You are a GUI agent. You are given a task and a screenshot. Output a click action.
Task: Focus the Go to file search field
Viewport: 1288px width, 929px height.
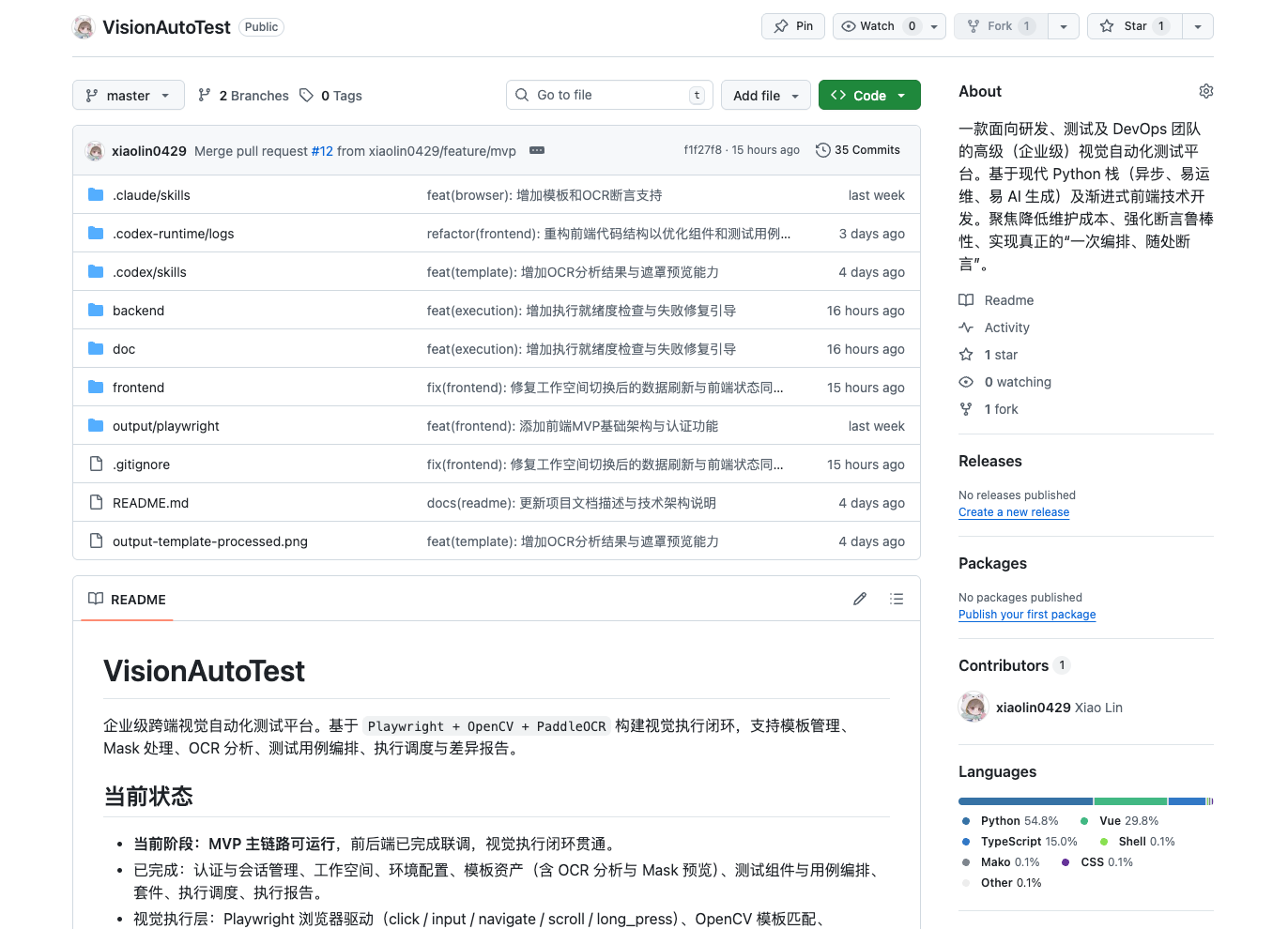click(608, 95)
